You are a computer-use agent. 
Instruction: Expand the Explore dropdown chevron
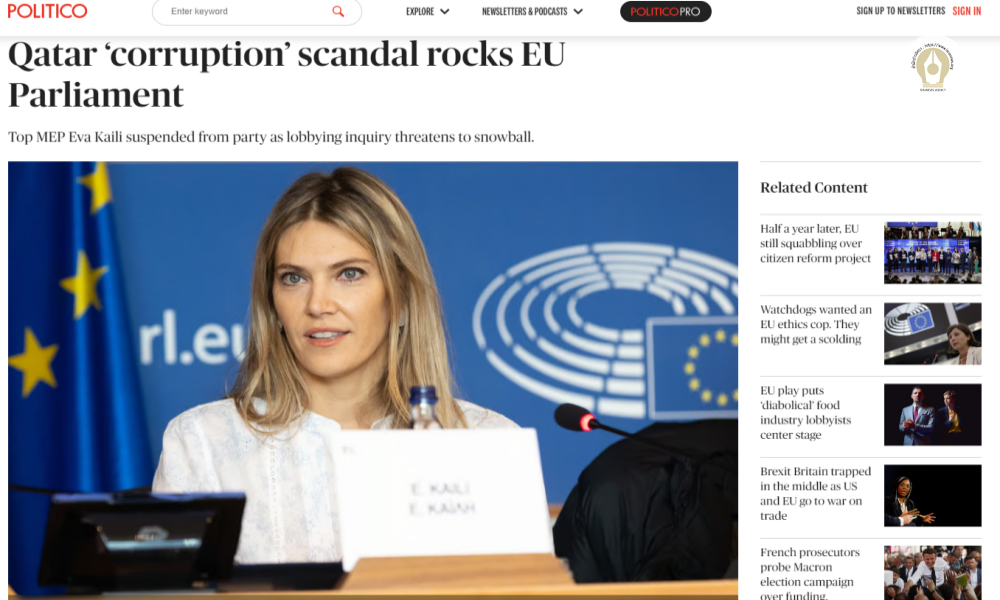pos(445,11)
